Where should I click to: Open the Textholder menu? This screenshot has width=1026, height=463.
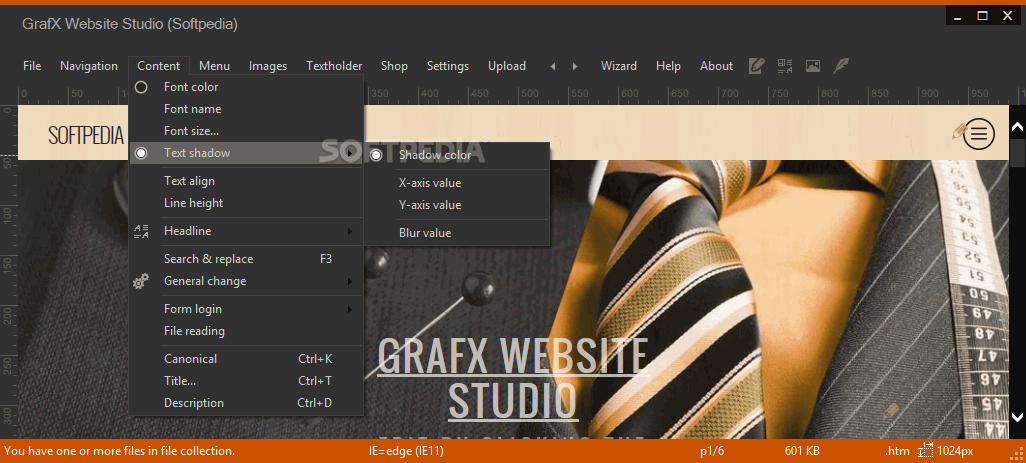[334, 66]
